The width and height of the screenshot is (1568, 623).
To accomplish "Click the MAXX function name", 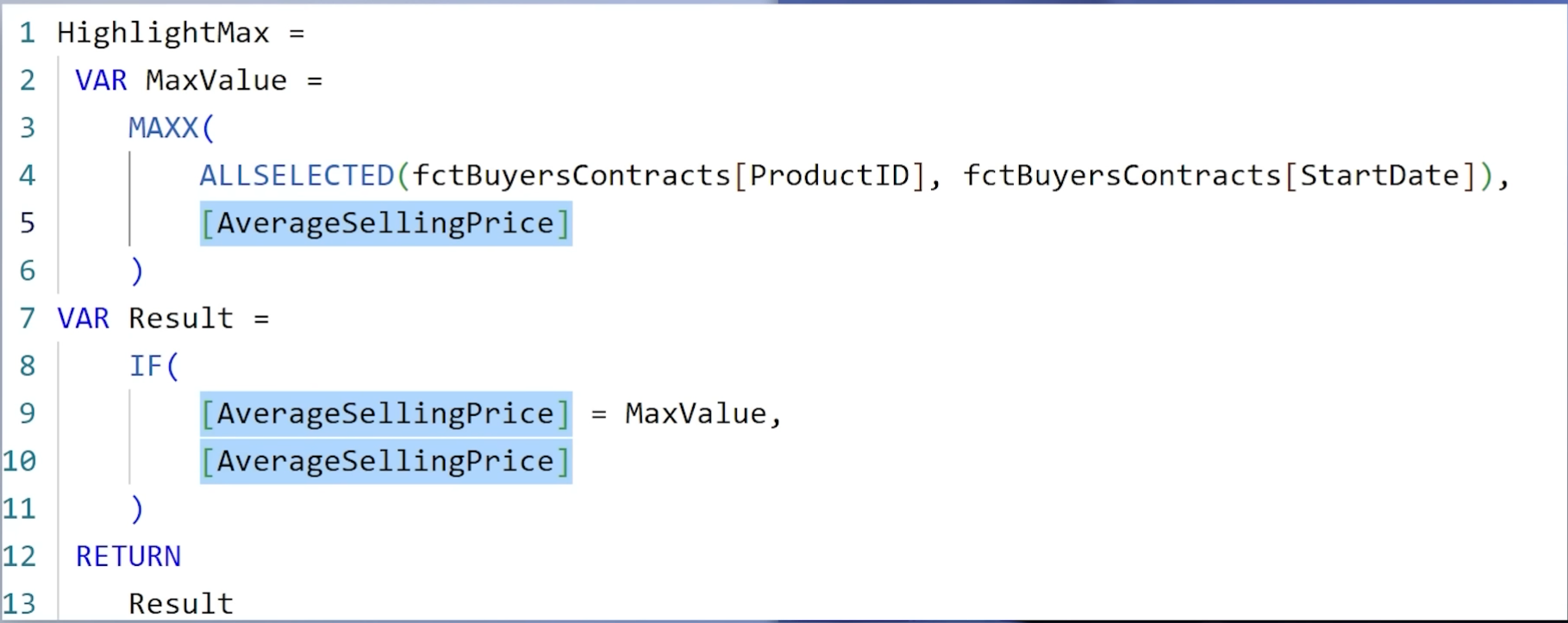I will (x=163, y=128).
